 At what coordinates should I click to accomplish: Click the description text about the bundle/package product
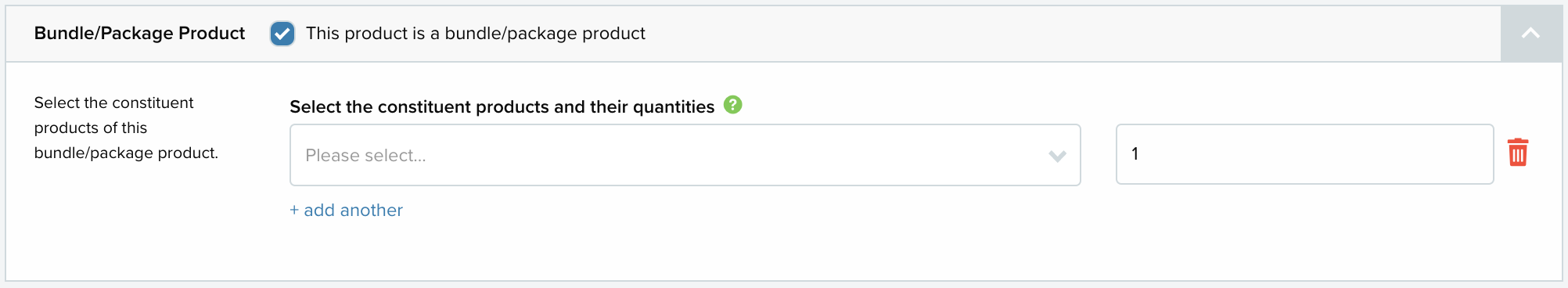pos(126,128)
